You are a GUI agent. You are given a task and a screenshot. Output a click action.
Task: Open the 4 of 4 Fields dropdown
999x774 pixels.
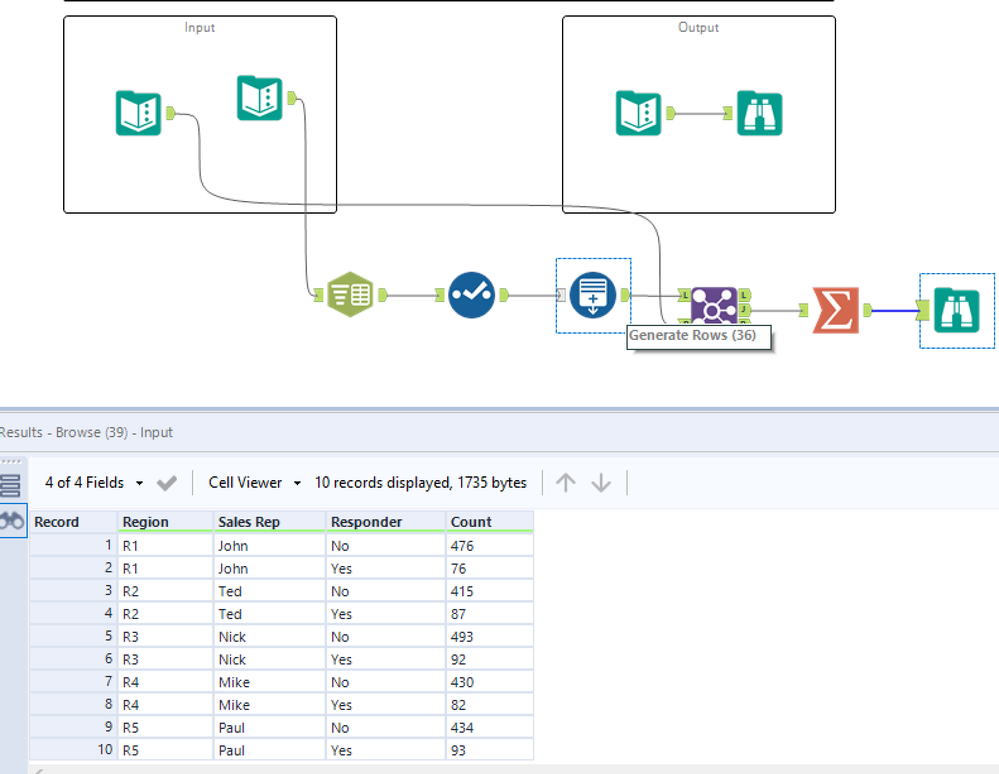tap(94, 482)
